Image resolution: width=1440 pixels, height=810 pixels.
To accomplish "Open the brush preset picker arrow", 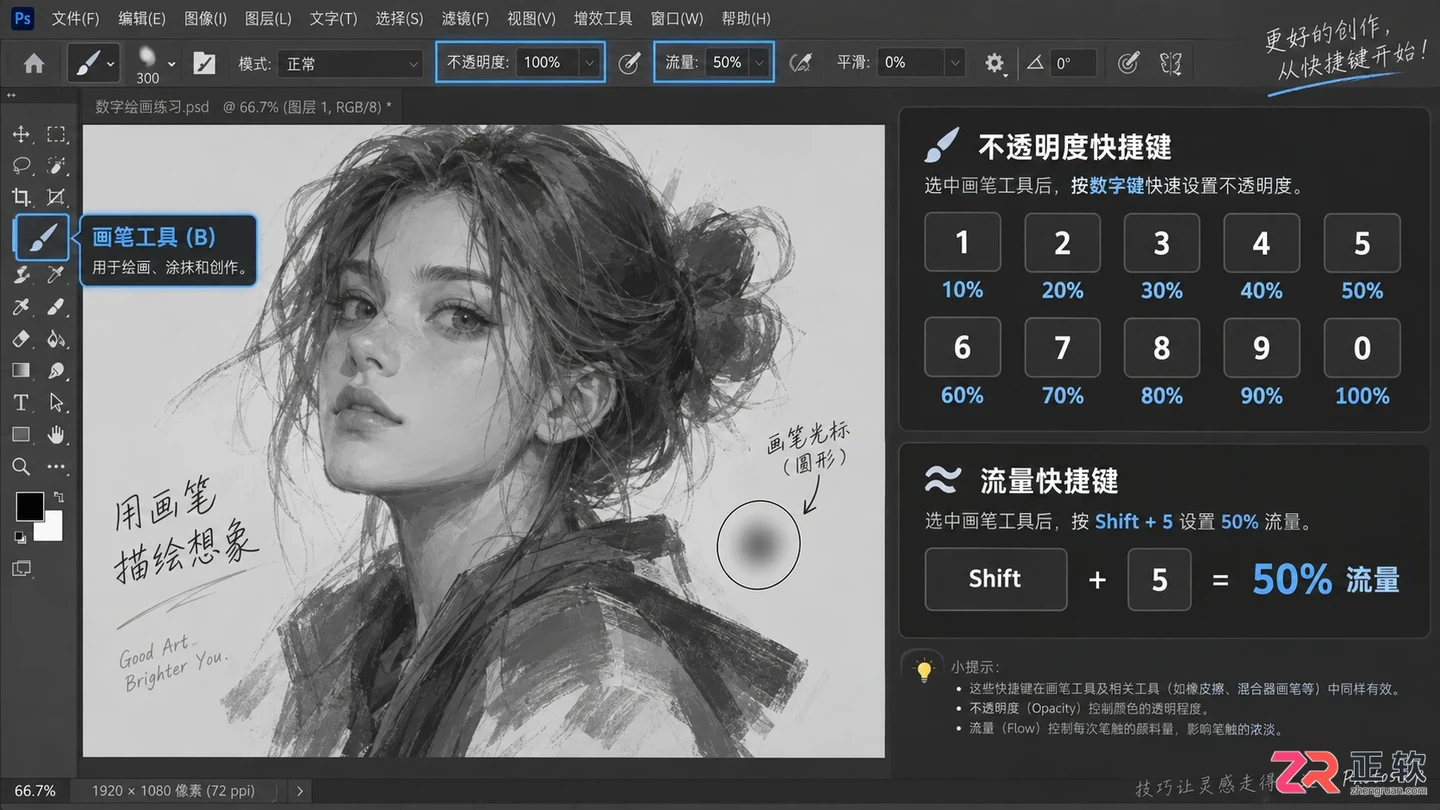I will (172, 64).
